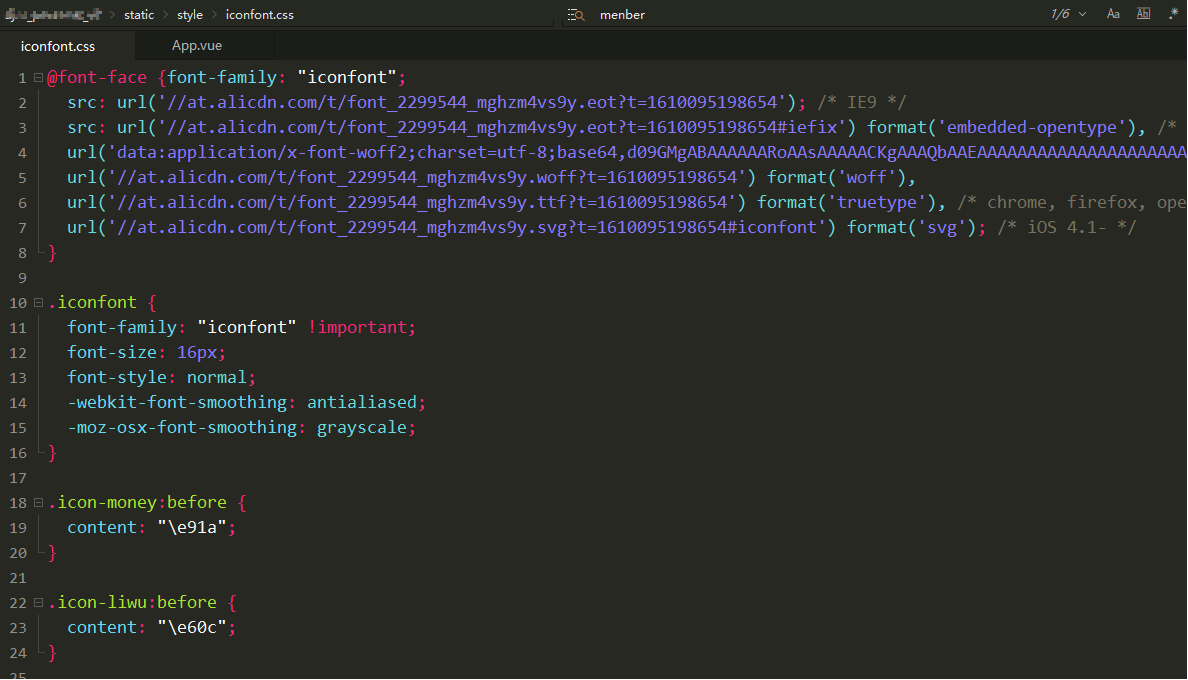Click the format('embedded-opentype') text
Screen dimensions: 1188x680
1002,127
